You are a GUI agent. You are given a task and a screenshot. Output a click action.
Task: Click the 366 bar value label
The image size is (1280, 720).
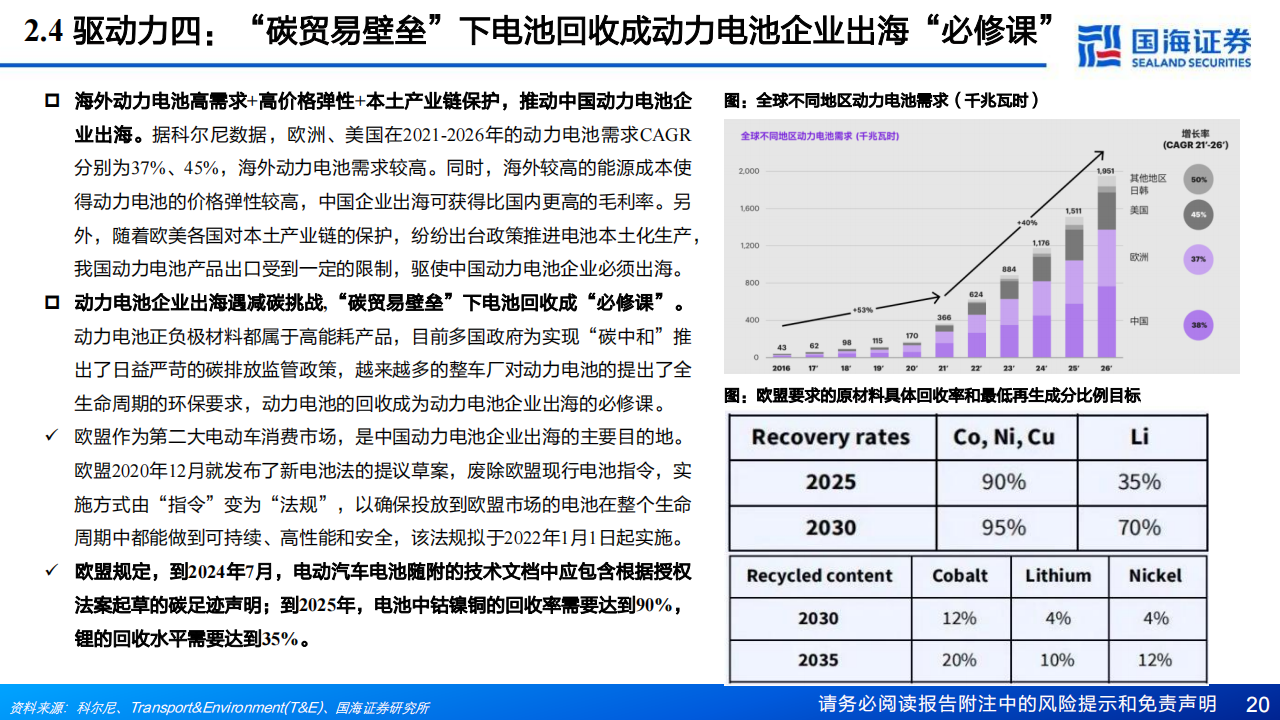945,318
